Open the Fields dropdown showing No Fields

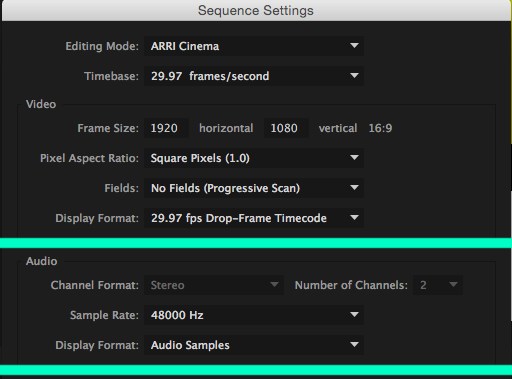click(254, 188)
